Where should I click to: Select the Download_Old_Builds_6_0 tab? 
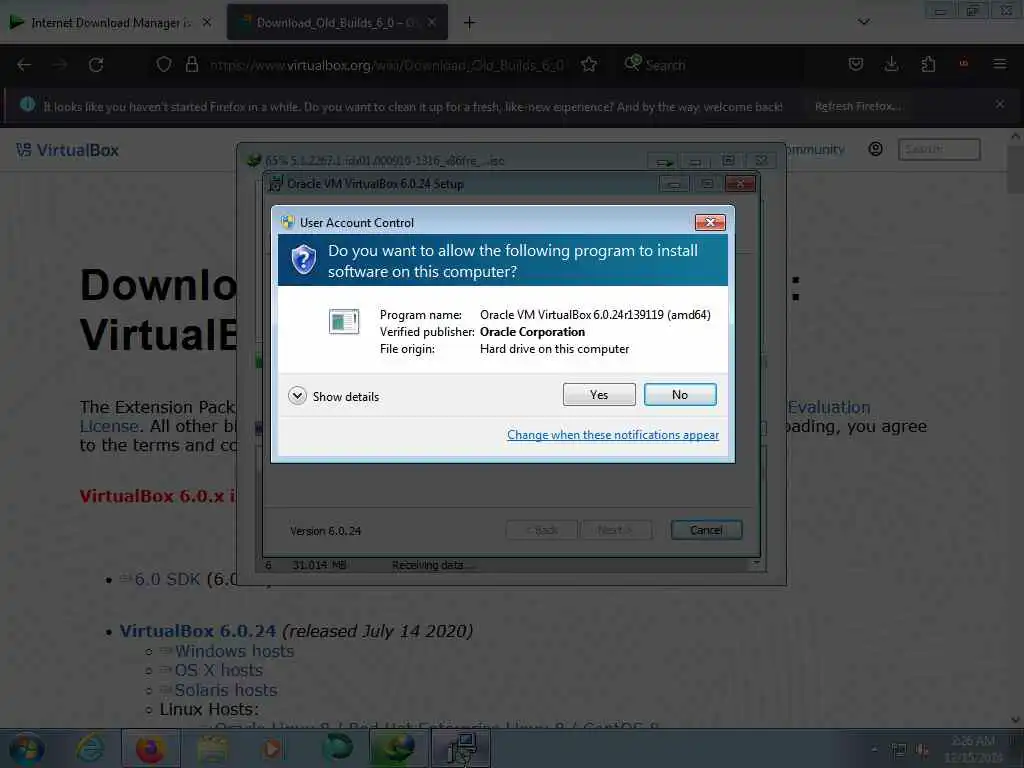337,23
